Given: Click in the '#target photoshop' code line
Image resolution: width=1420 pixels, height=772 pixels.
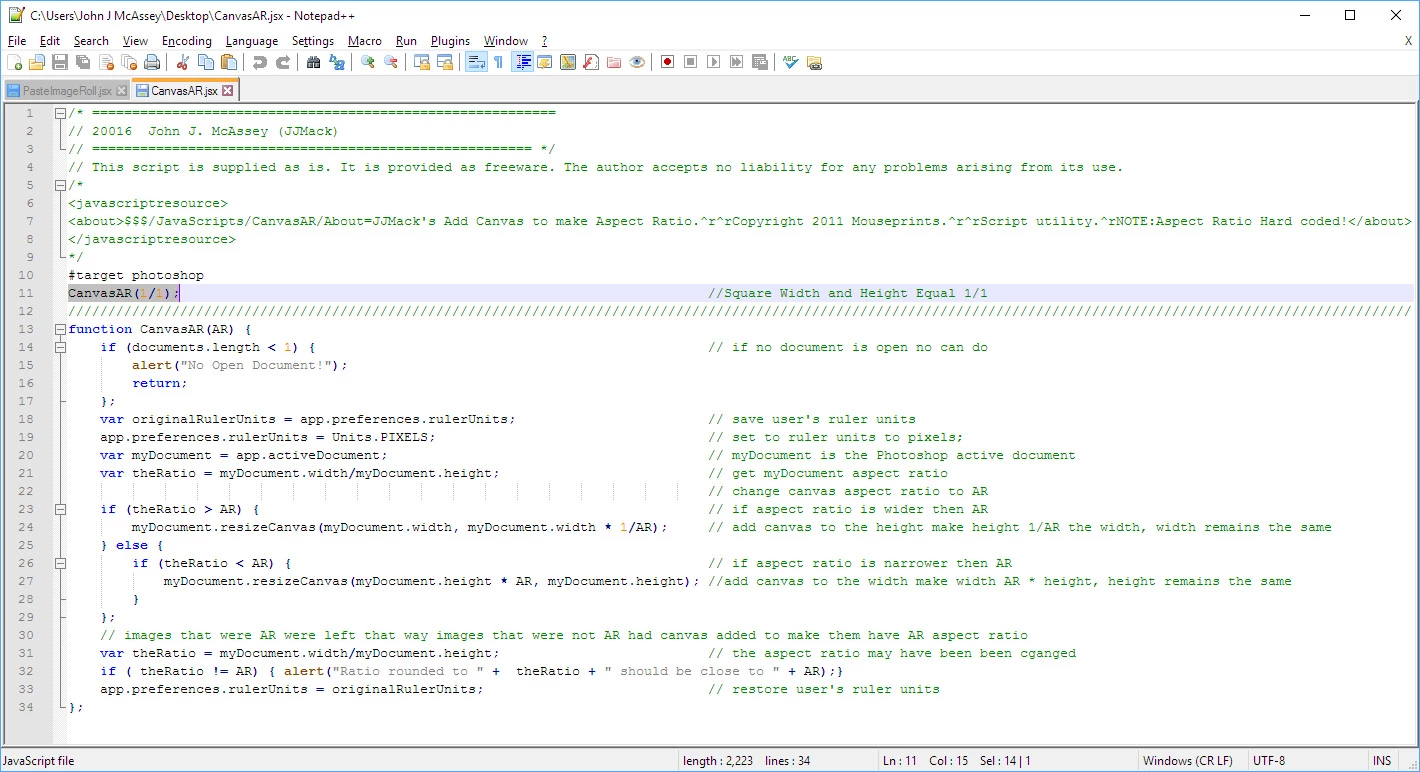Looking at the screenshot, I should pyautogui.click(x=136, y=275).
